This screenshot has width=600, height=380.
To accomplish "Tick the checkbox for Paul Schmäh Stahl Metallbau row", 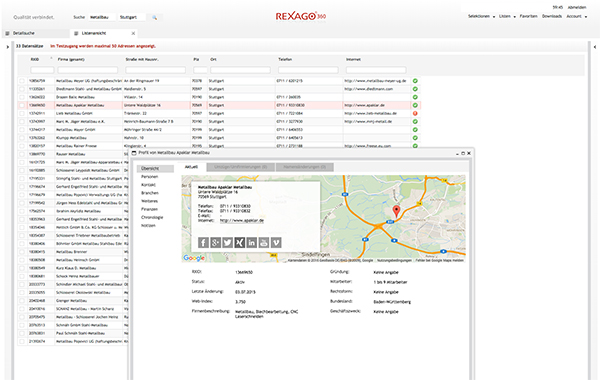I will tap(22, 333).
